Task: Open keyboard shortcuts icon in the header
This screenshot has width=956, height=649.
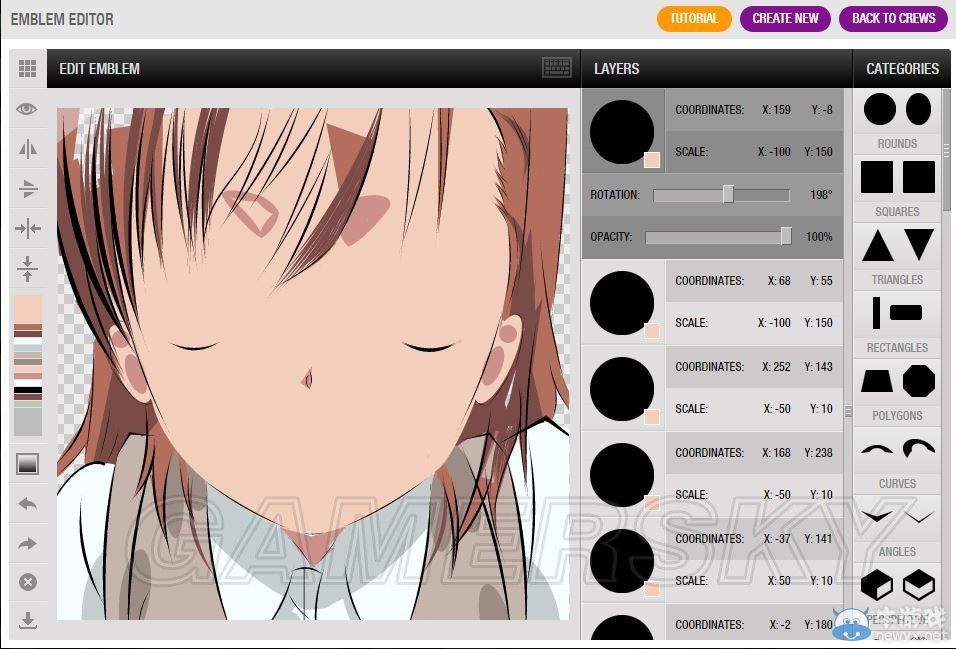Action: pos(557,68)
